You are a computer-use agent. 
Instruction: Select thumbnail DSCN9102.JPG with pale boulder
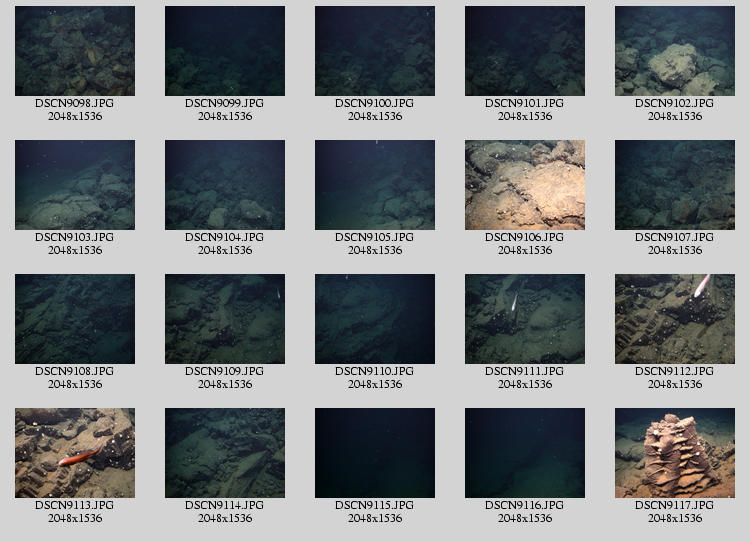675,51
